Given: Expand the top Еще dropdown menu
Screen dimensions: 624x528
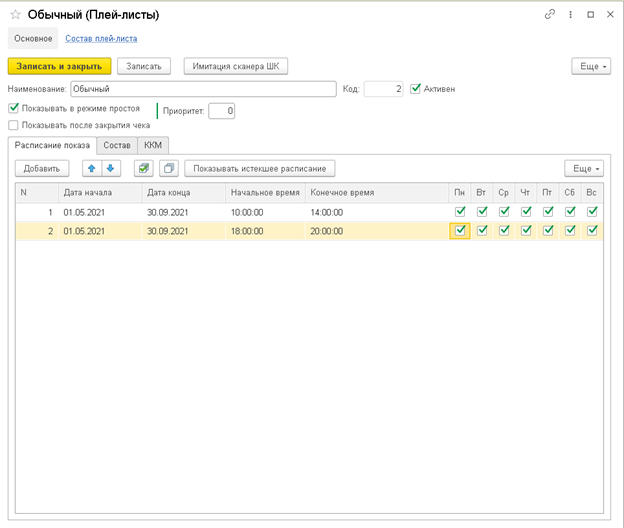Looking at the screenshot, I should [590, 66].
